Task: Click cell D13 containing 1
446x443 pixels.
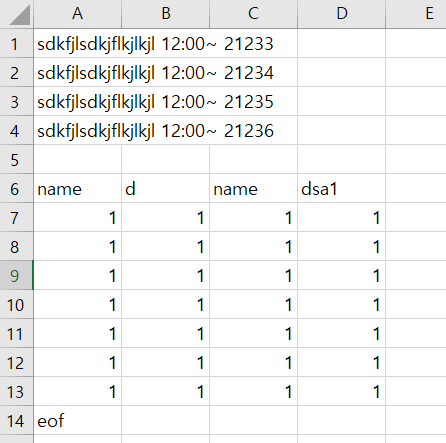Action: click(x=342, y=392)
